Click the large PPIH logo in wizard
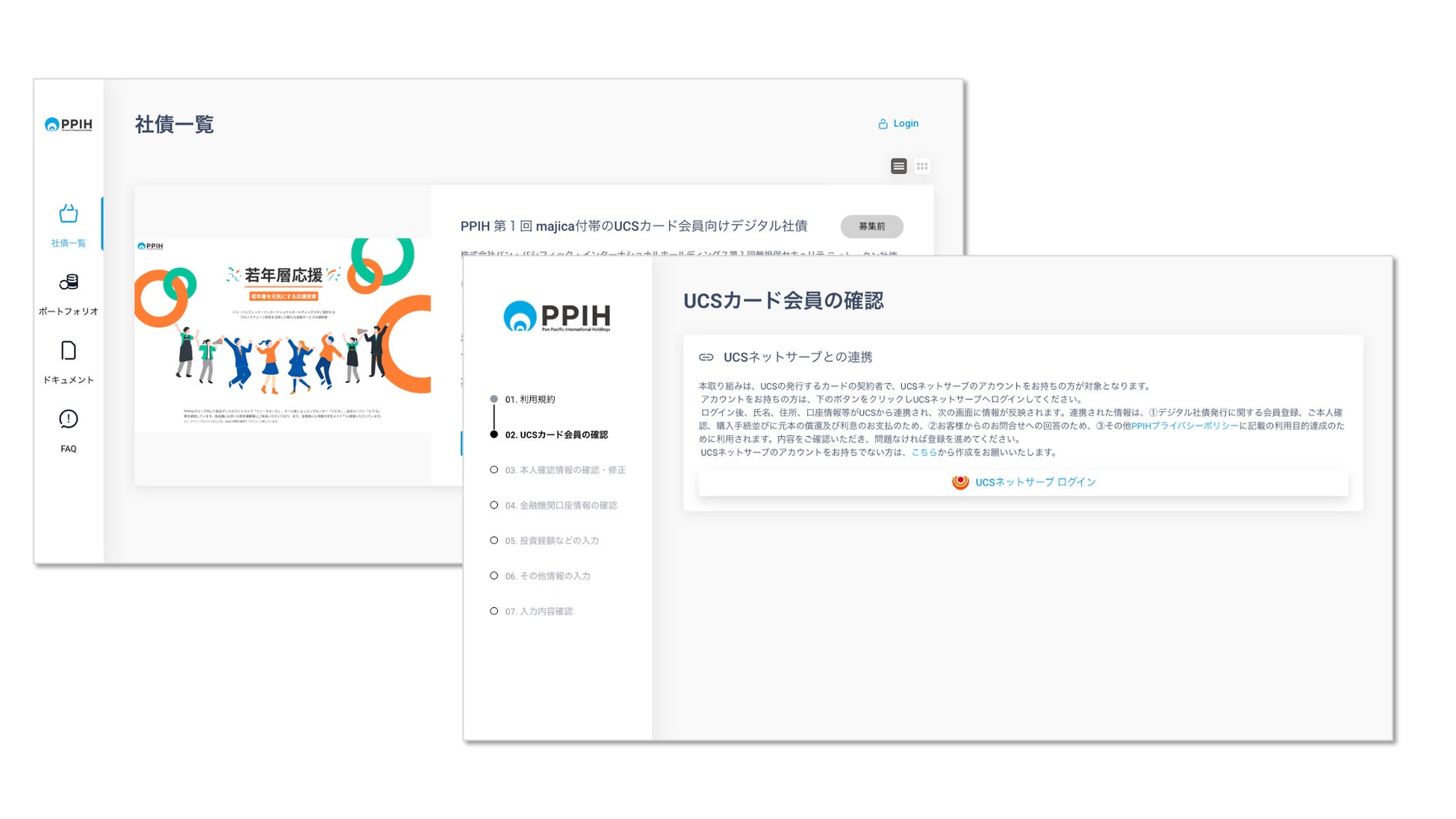The image size is (1456, 819). point(557,317)
